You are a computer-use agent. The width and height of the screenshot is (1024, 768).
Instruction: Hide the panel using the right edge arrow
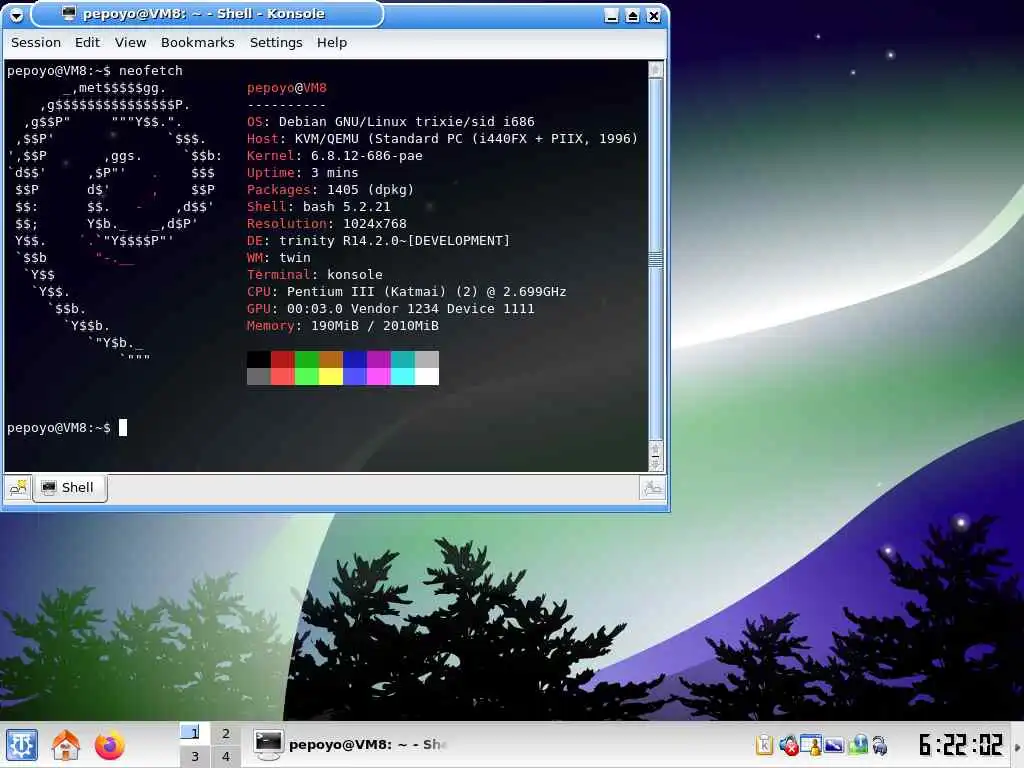[x=1017, y=747]
